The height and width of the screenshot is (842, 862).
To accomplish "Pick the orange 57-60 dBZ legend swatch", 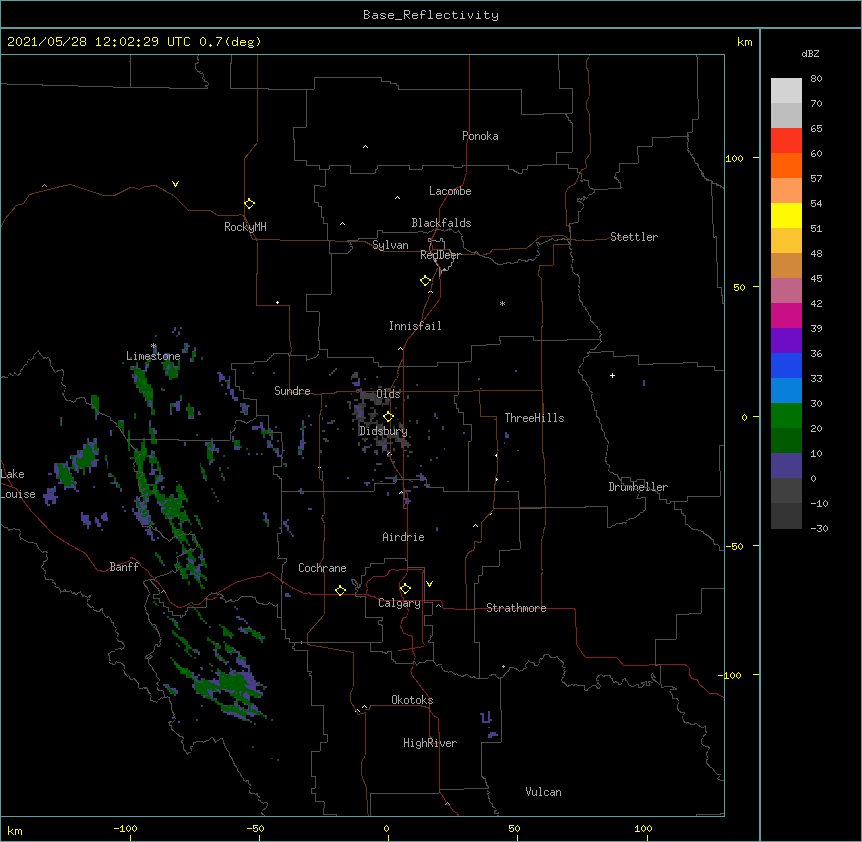I will click(x=786, y=166).
